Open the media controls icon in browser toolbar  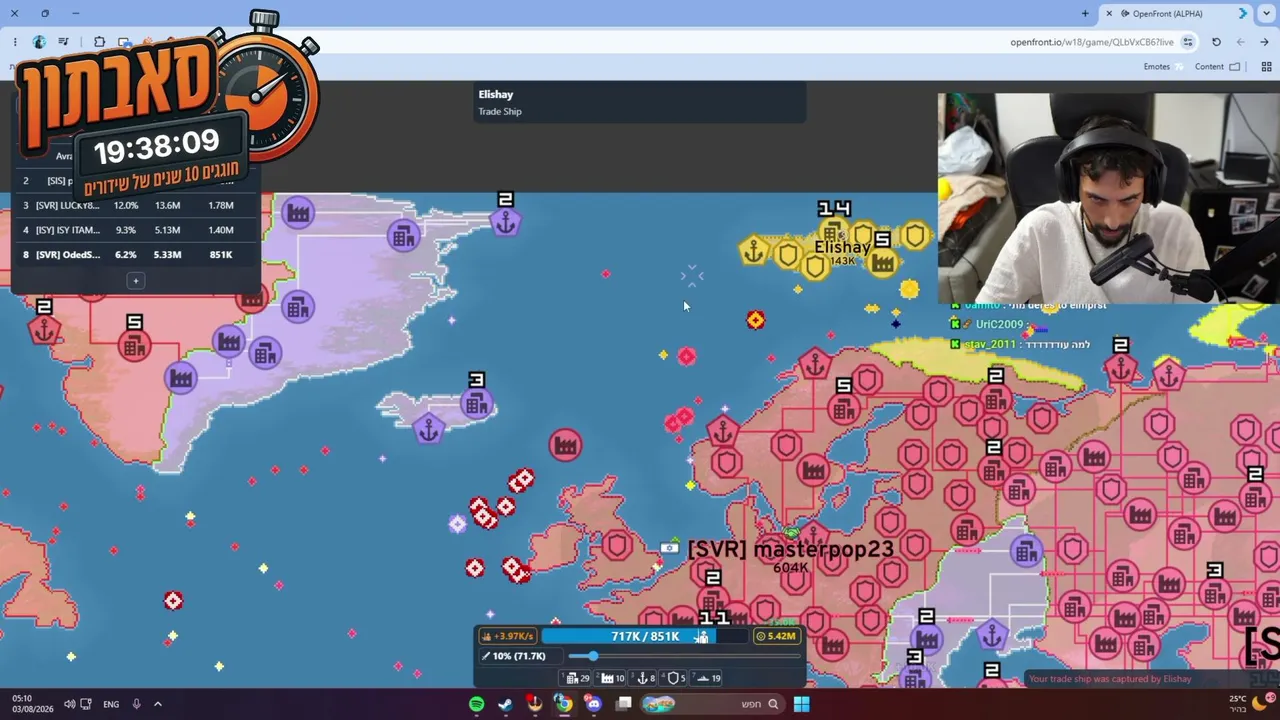point(64,42)
